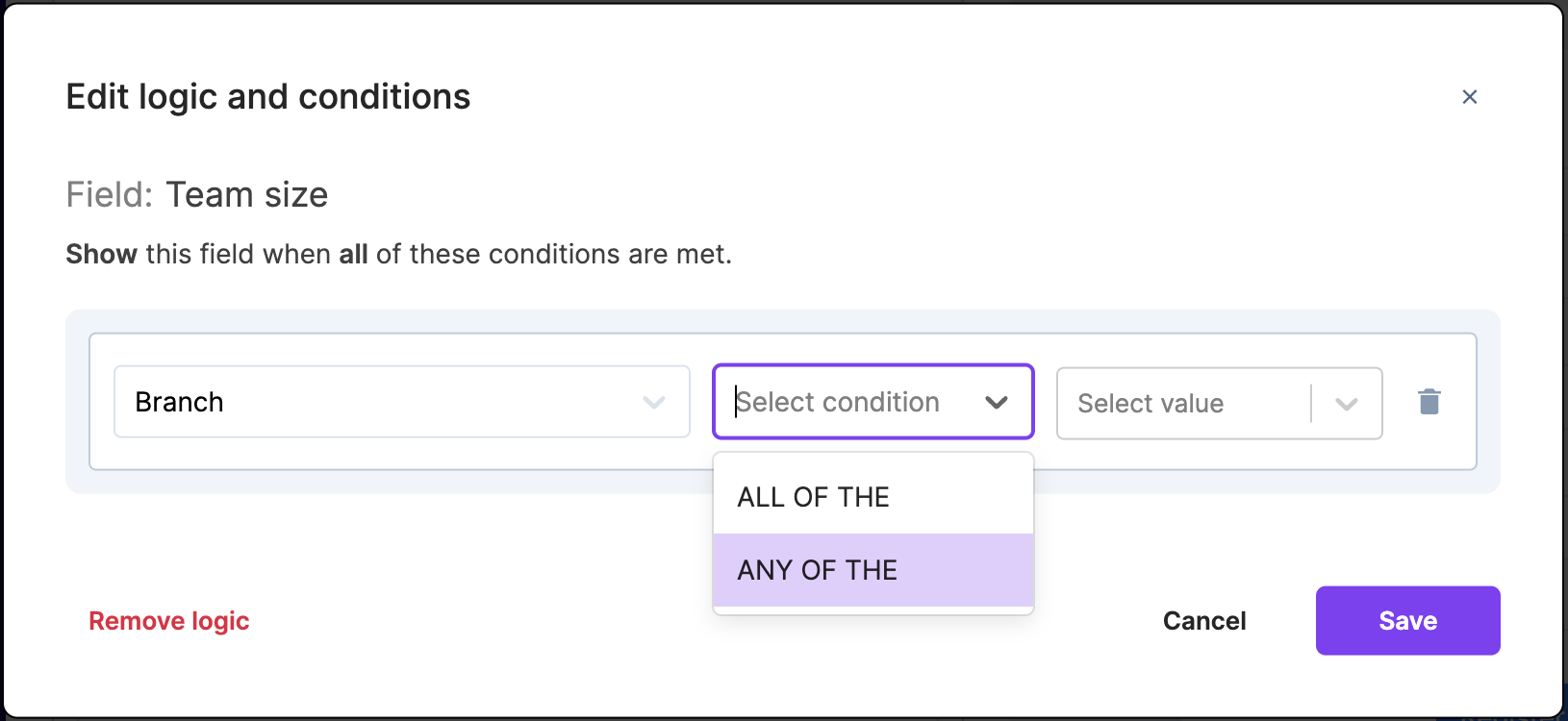The height and width of the screenshot is (721, 1568).
Task: Select the highlighted "ANY OF THE" option
Action: point(817,569)
